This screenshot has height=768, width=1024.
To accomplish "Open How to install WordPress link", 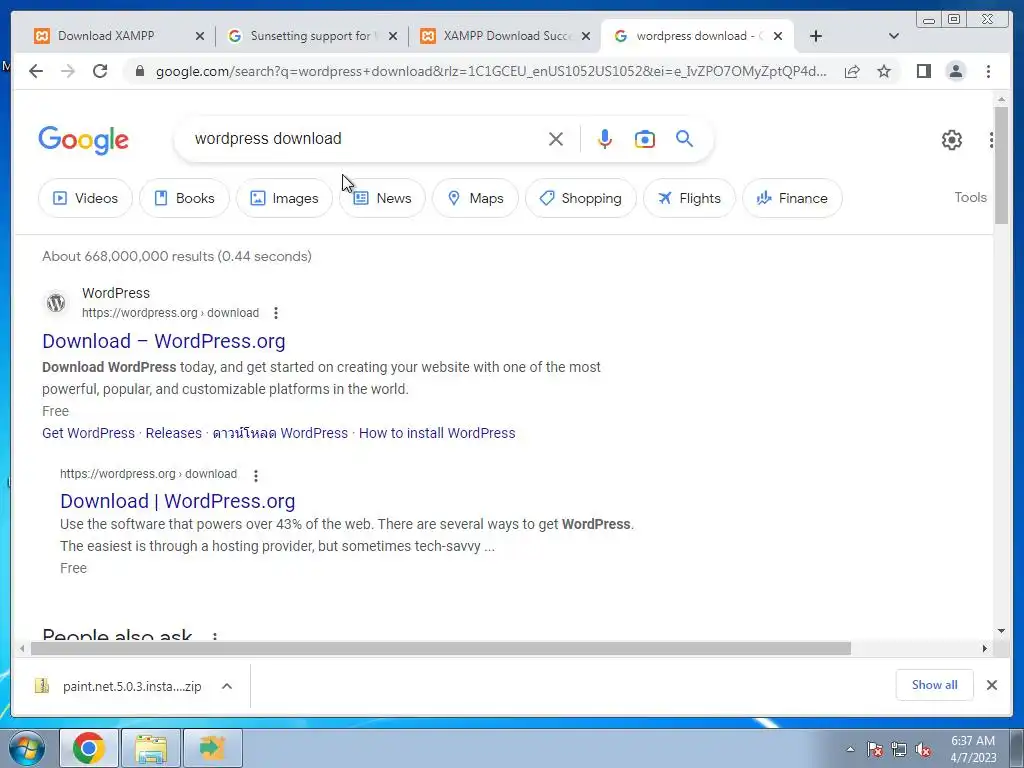I will click(437, 433).
